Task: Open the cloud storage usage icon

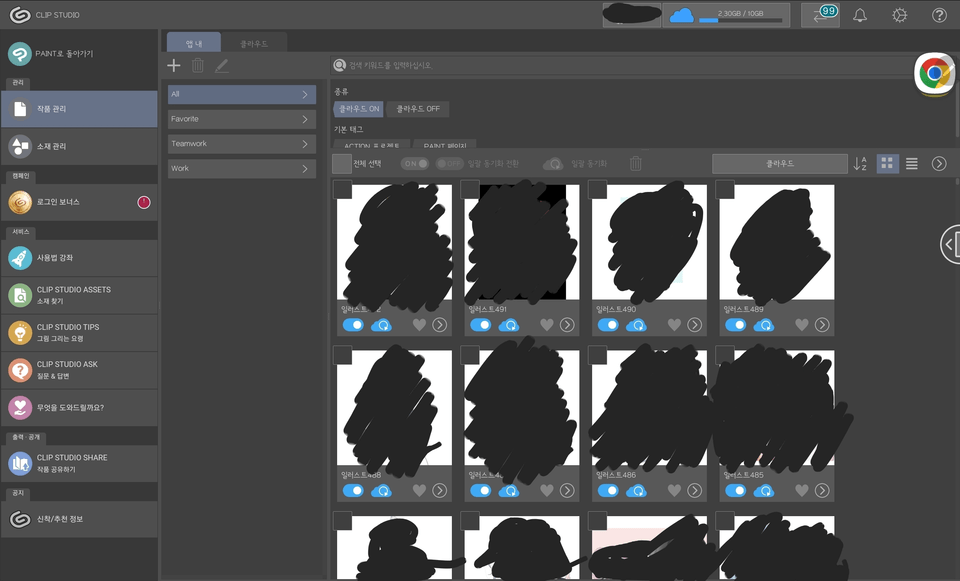Action: (681, 15)
